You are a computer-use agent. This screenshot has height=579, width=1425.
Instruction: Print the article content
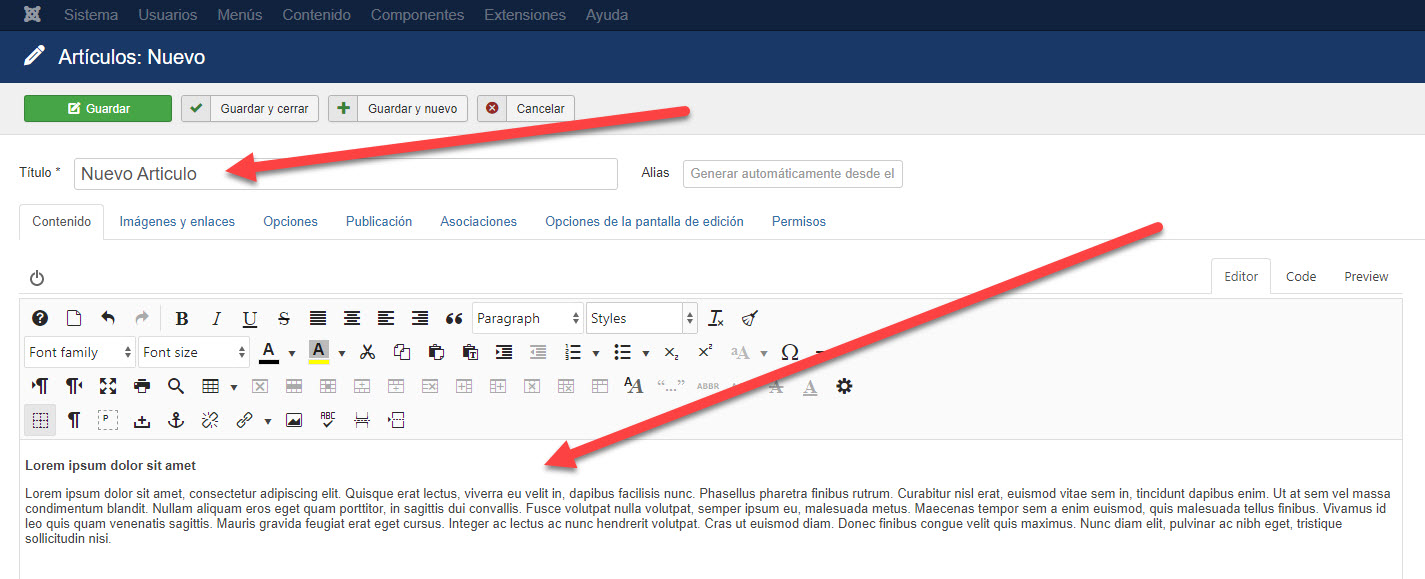tap(142, 386)
